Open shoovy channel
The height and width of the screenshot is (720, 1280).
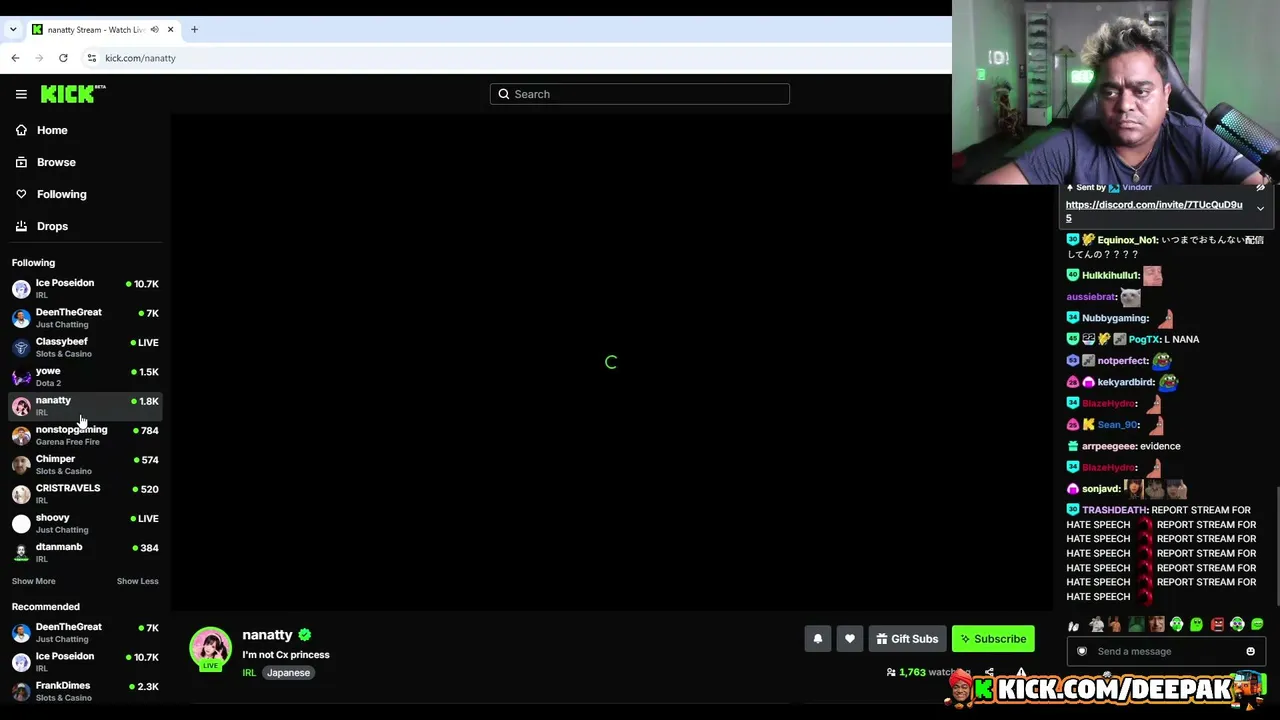tap(86, 523)
